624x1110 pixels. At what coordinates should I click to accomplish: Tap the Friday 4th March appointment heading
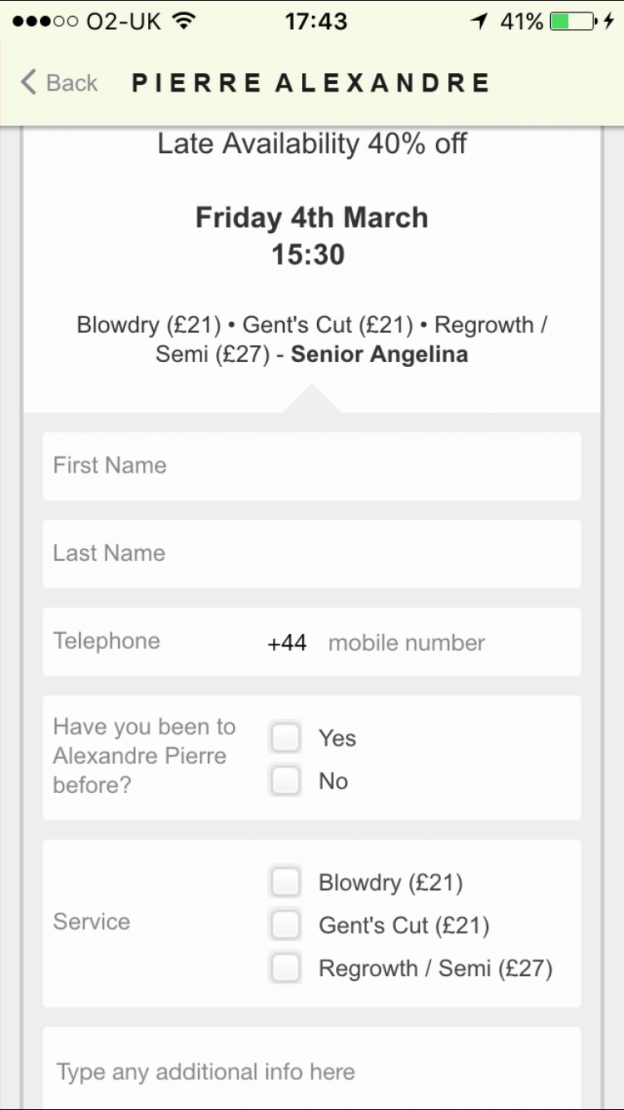pos(312,217)
